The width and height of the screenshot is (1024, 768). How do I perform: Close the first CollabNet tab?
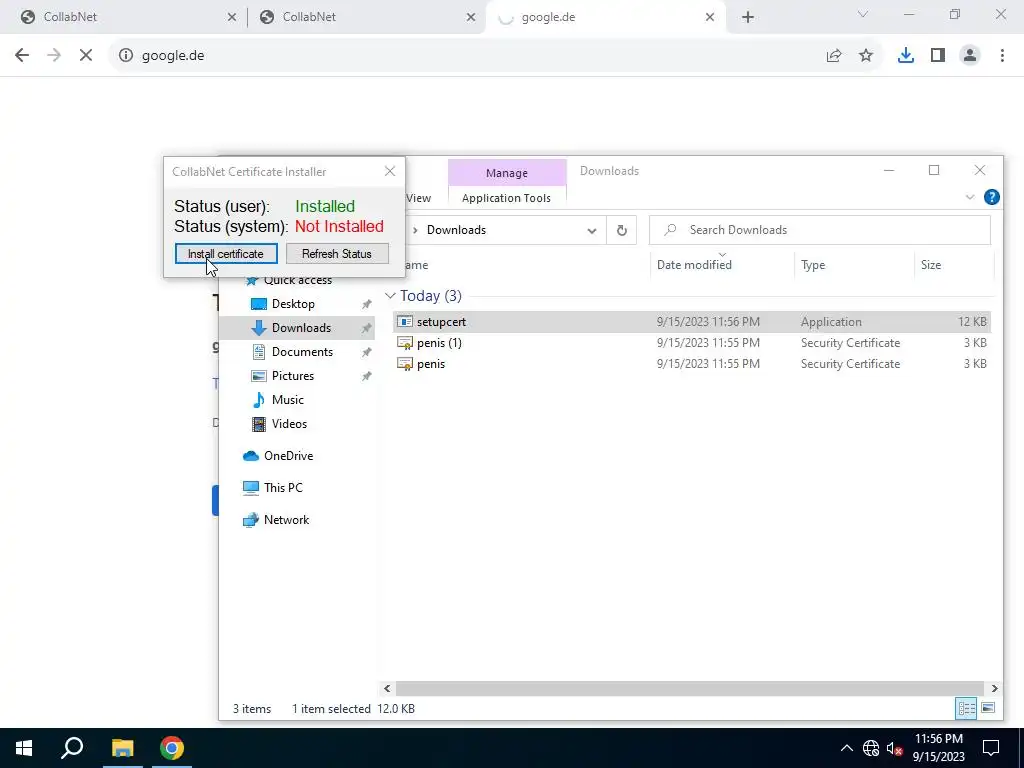(x=232, y=17)
